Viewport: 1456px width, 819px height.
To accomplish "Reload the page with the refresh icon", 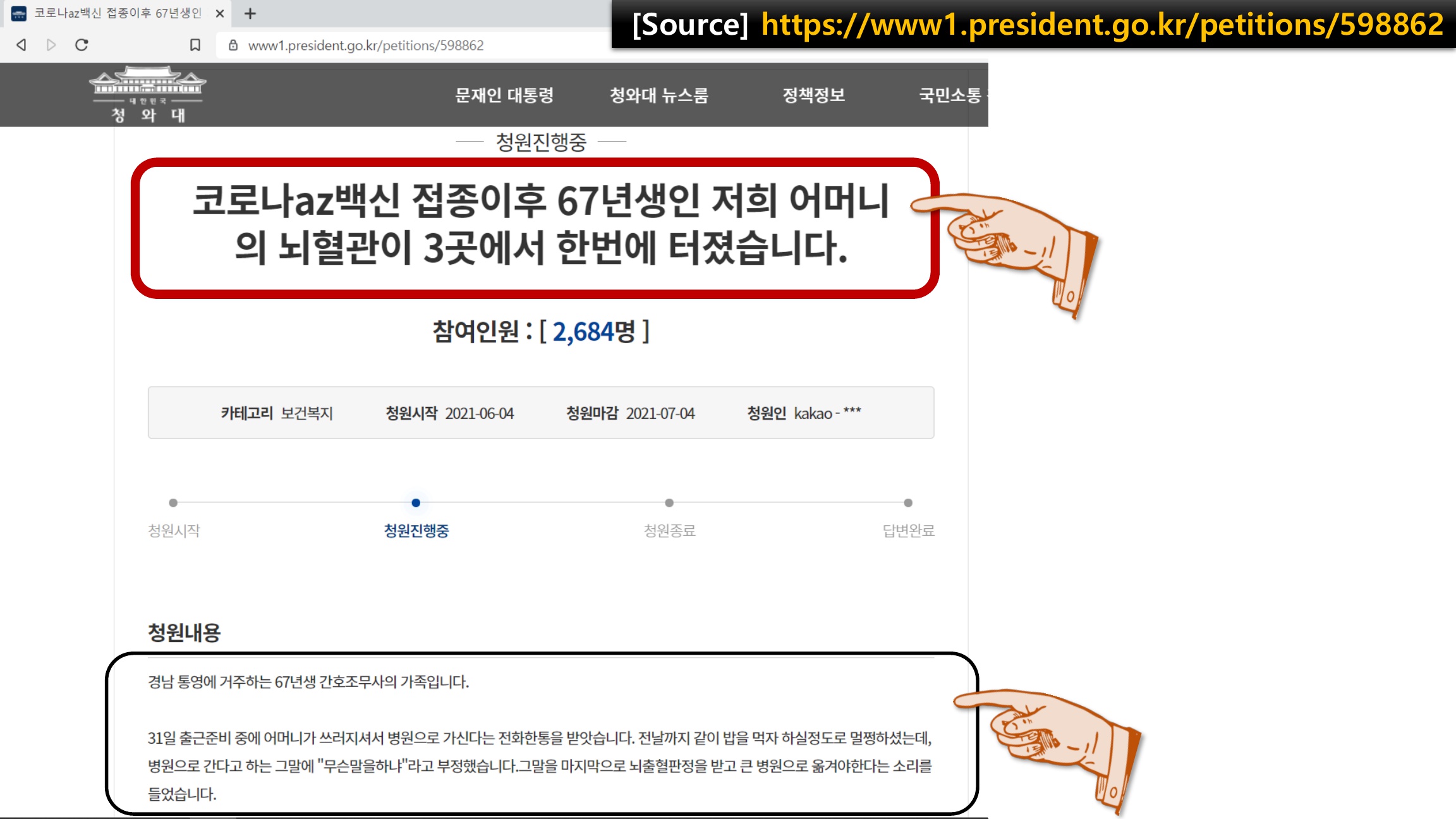I will (x=82, y=45).
